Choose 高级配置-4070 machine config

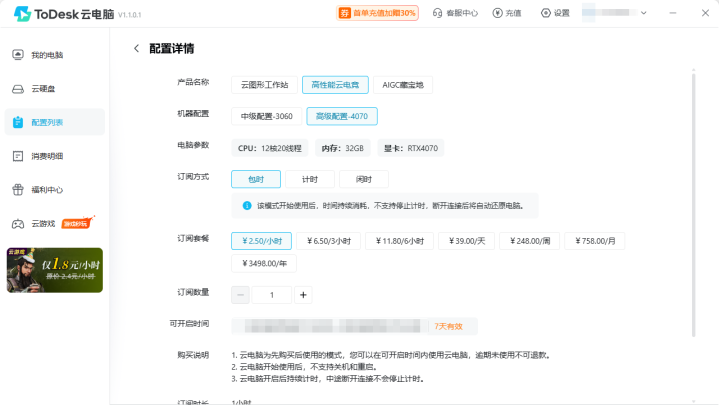[342, 116]
